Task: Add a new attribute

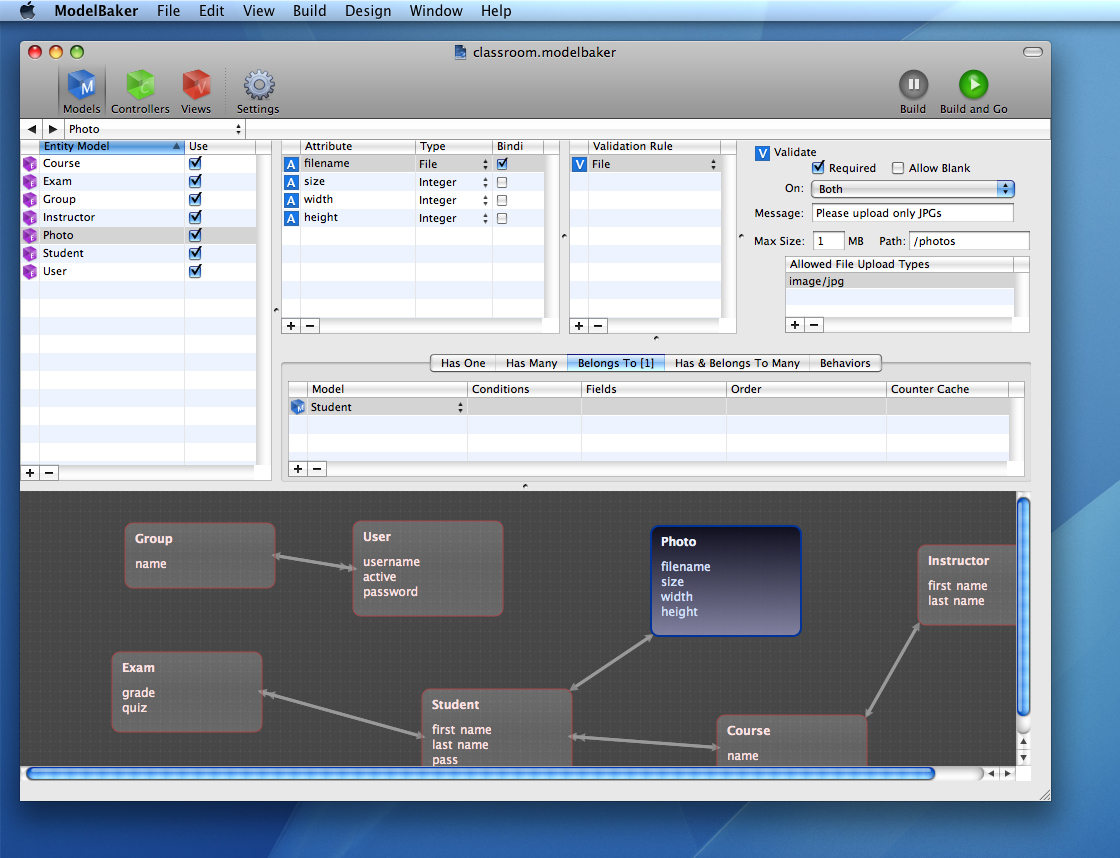Action: pos(291,326)
